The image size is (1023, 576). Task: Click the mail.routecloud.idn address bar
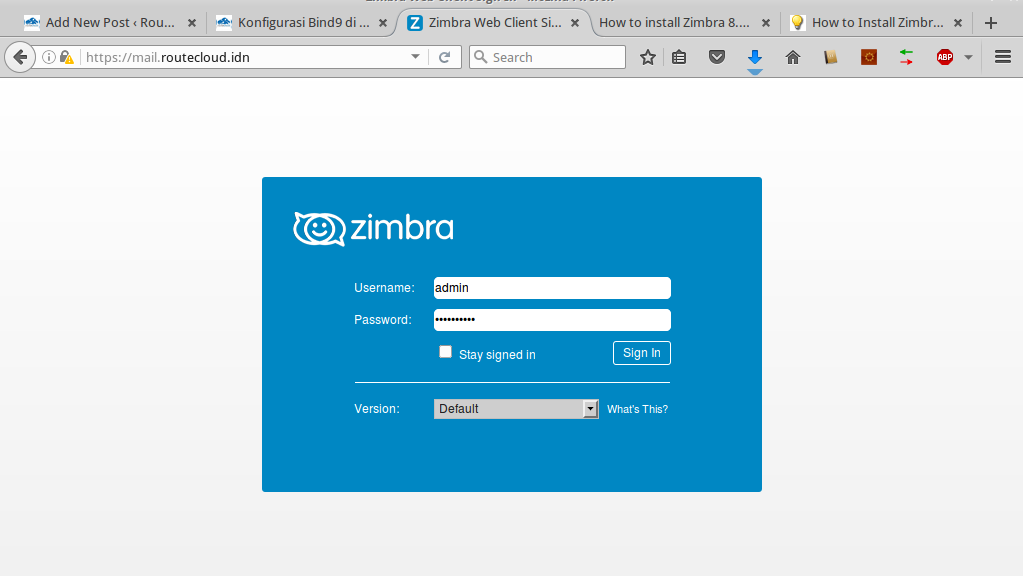[x=248, y=57]
